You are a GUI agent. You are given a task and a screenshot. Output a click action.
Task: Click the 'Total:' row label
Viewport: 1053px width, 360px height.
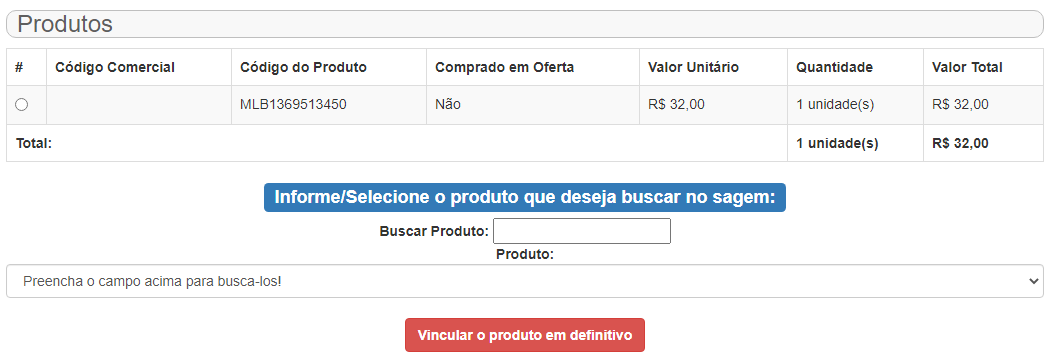pyautogui.click(x=34, y=143)
